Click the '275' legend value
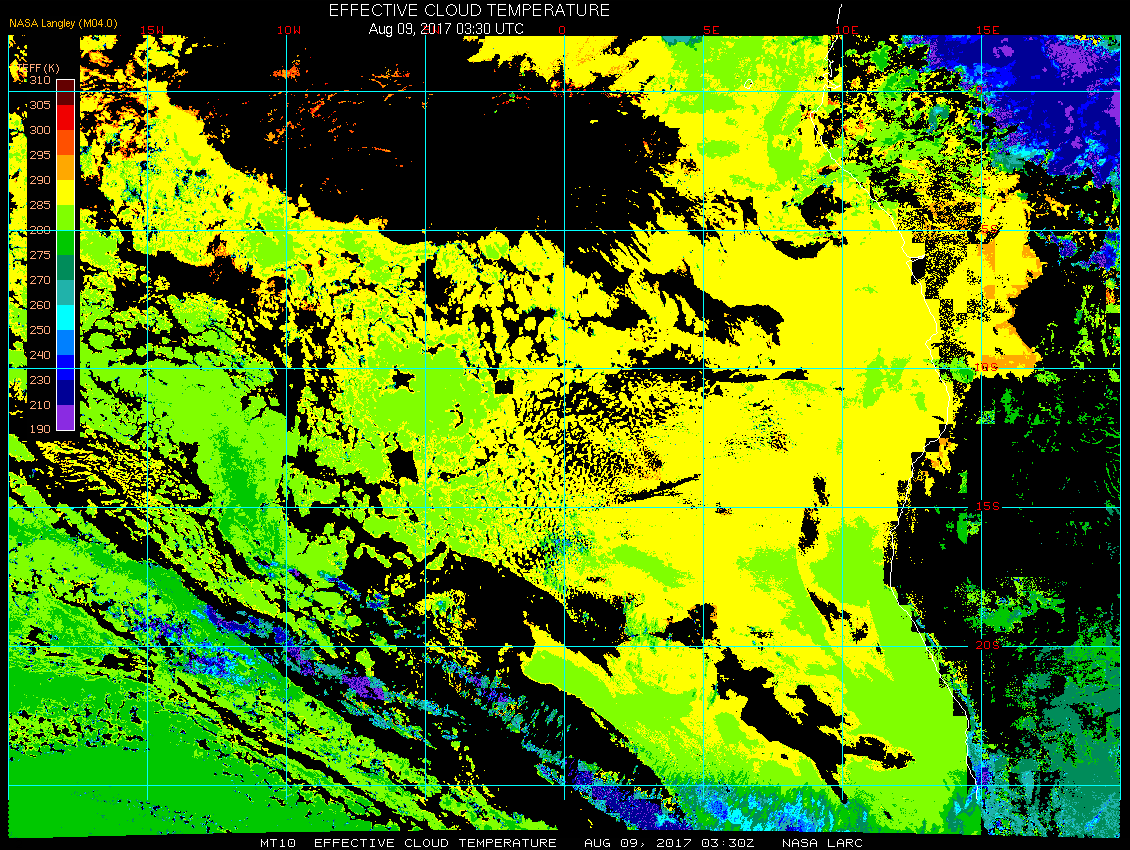1130x850 pixels. [40, 255]
